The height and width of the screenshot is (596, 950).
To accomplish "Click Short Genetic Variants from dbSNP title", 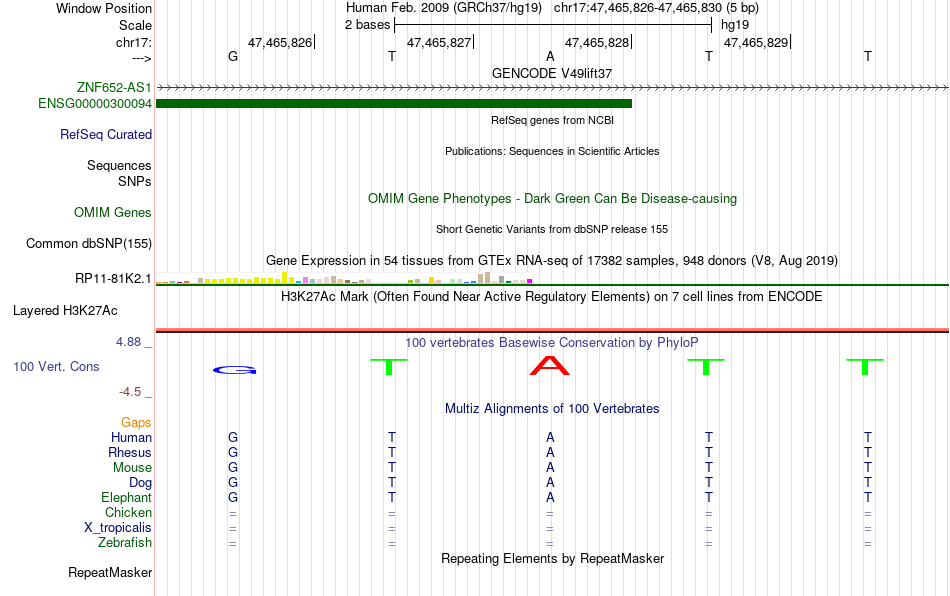I will click(x=552, y=229).
